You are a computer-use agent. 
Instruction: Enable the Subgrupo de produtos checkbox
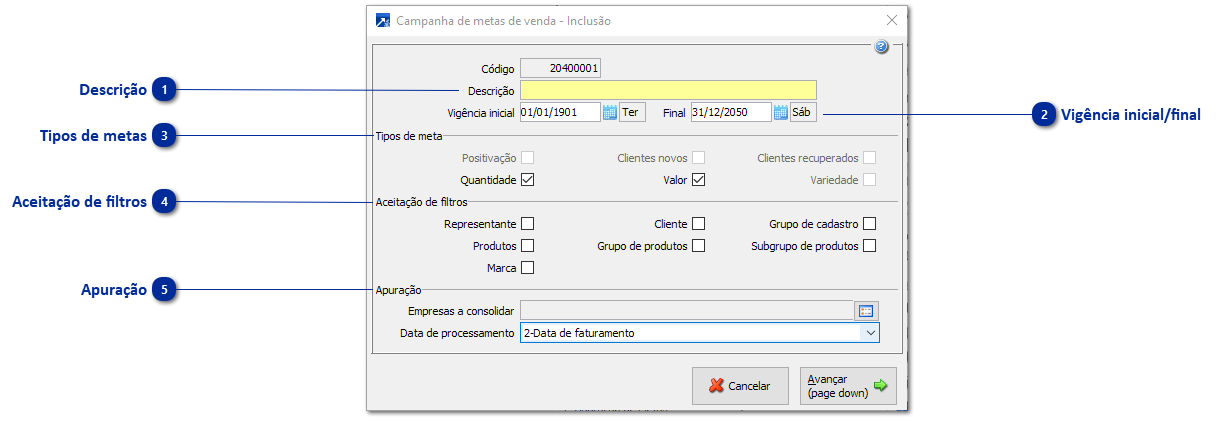pyautogui.click(x=870, y=246)
